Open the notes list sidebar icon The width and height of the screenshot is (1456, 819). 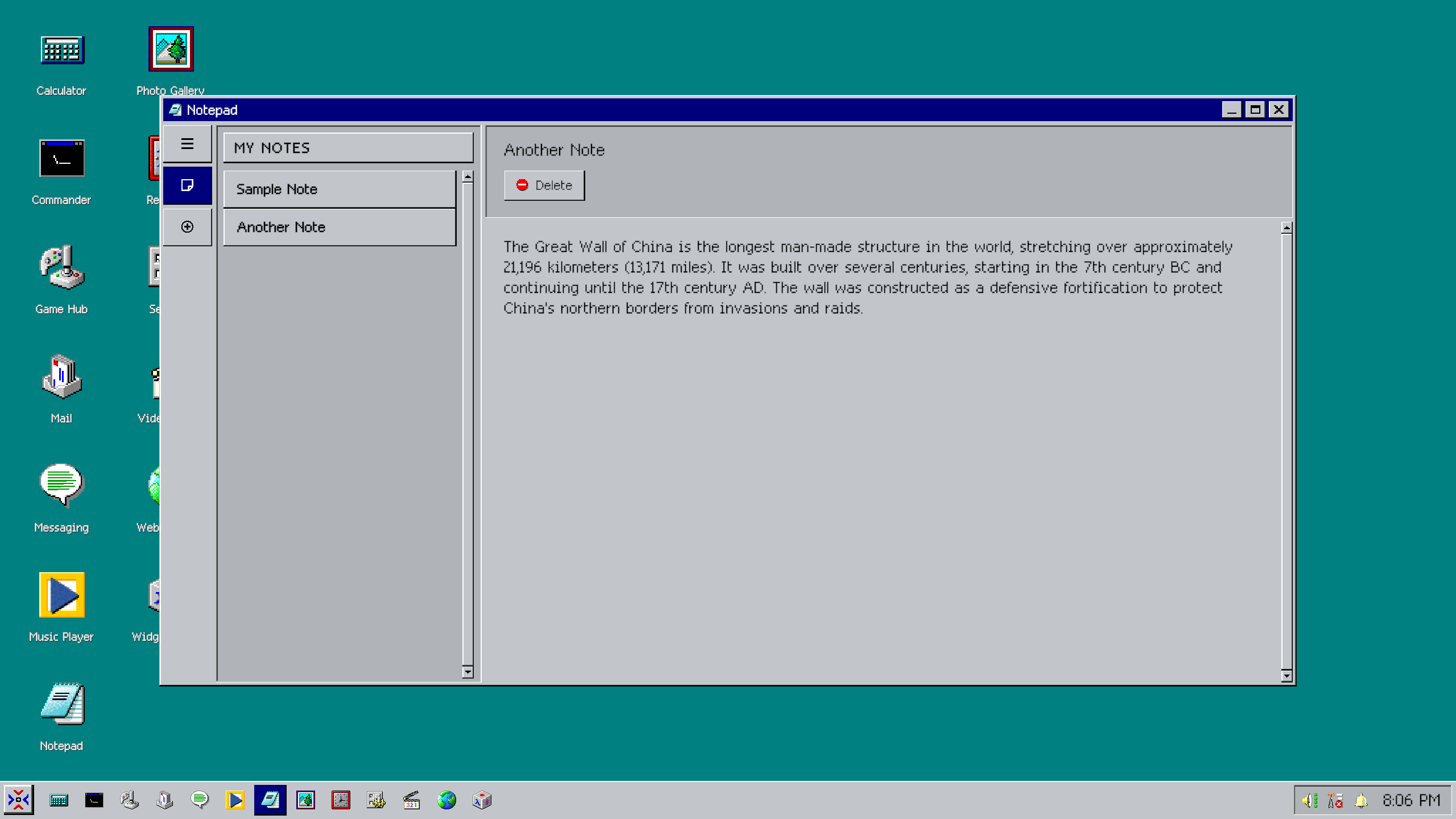(187, 185)
